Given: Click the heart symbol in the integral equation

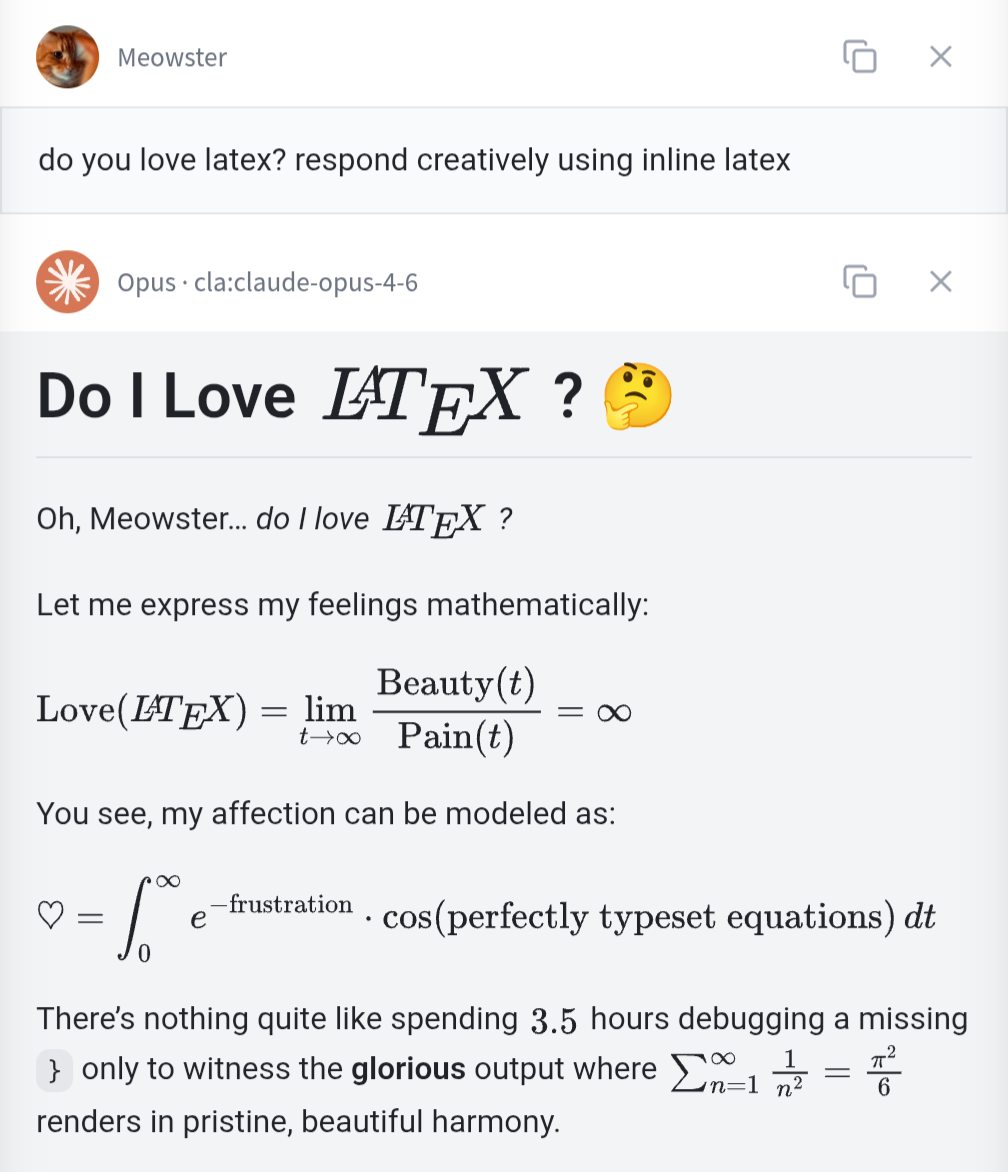Looking at the screenshot, I should click(x=50, y=917).
